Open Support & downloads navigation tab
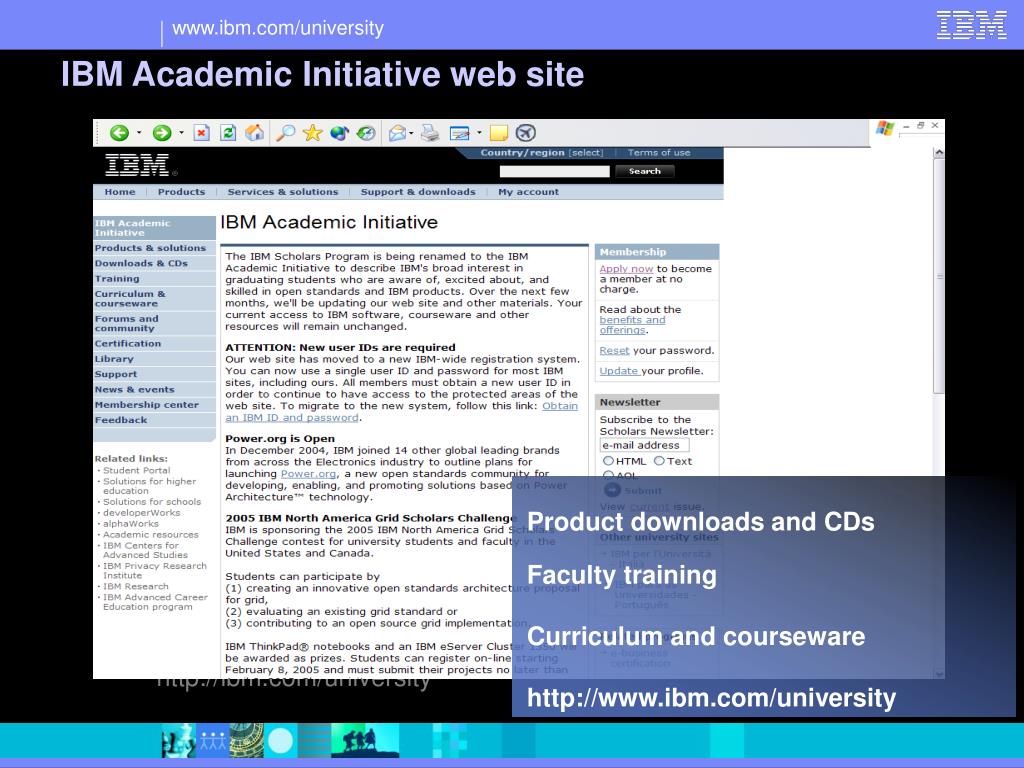 click(418, 192)
